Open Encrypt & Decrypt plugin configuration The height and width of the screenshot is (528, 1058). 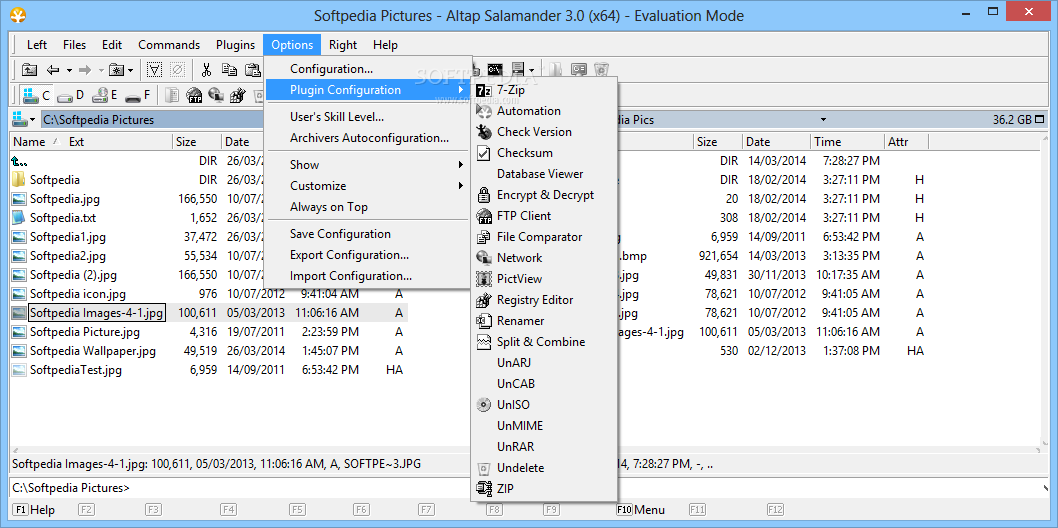pyautogui.click(x=544, y=195)
